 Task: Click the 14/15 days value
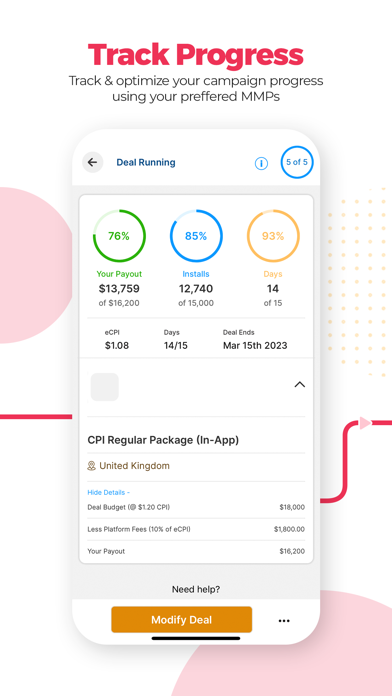[175, 345]
